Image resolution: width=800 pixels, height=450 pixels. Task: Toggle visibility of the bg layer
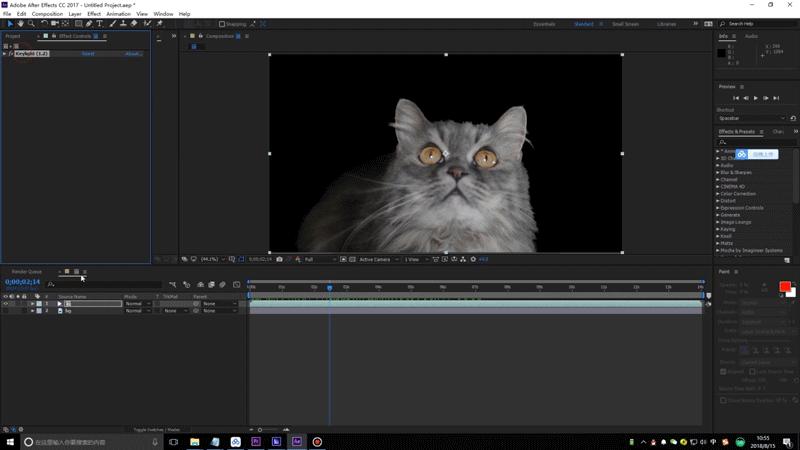click(6, 311)
